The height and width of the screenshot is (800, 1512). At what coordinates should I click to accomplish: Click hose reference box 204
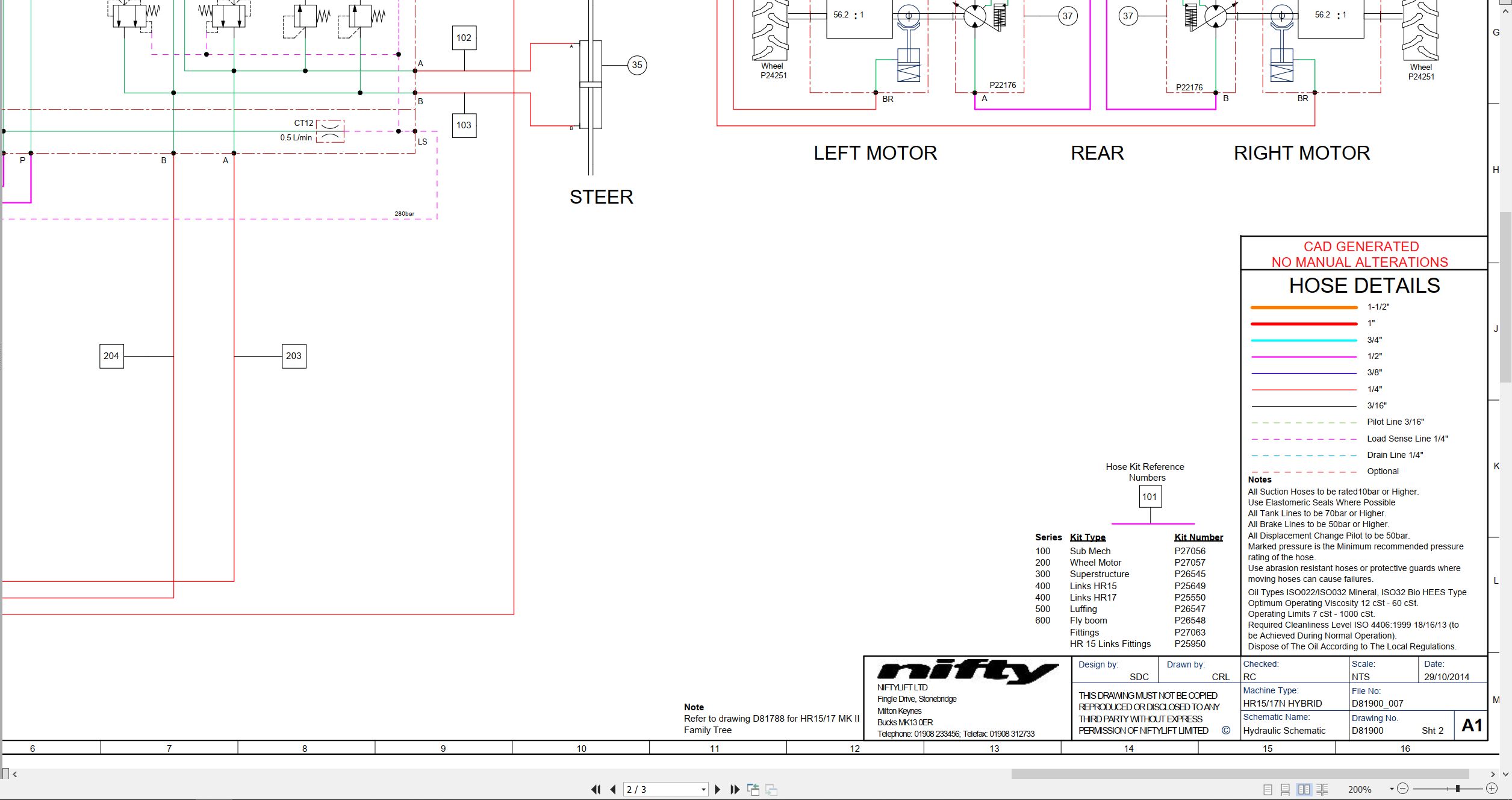coord(111,356)
